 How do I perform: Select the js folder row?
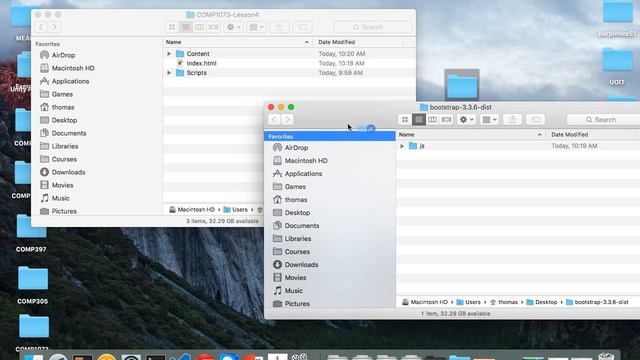point(518,146)
